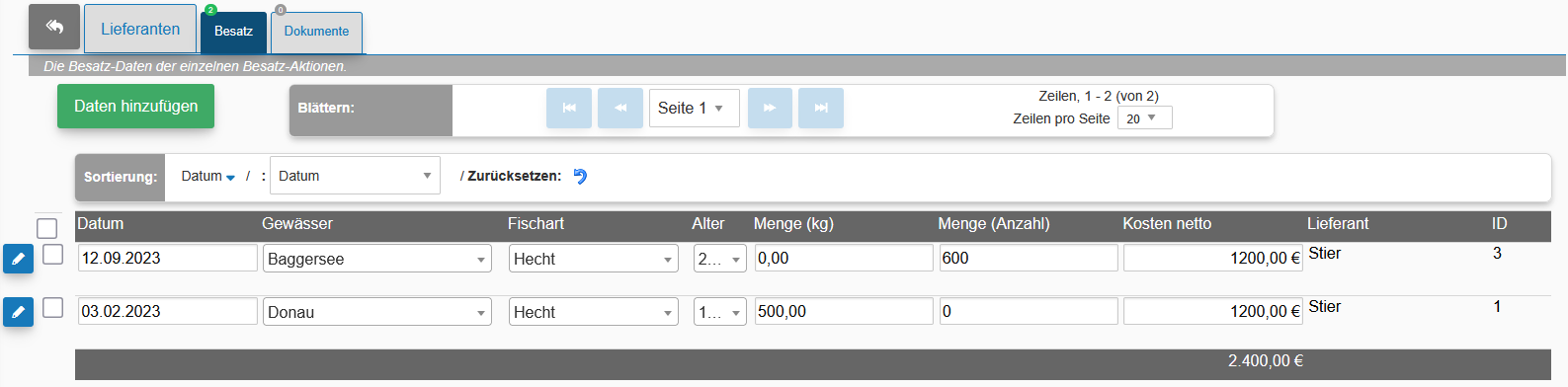Check the row dated 12.09.2023

click(53, 254)
